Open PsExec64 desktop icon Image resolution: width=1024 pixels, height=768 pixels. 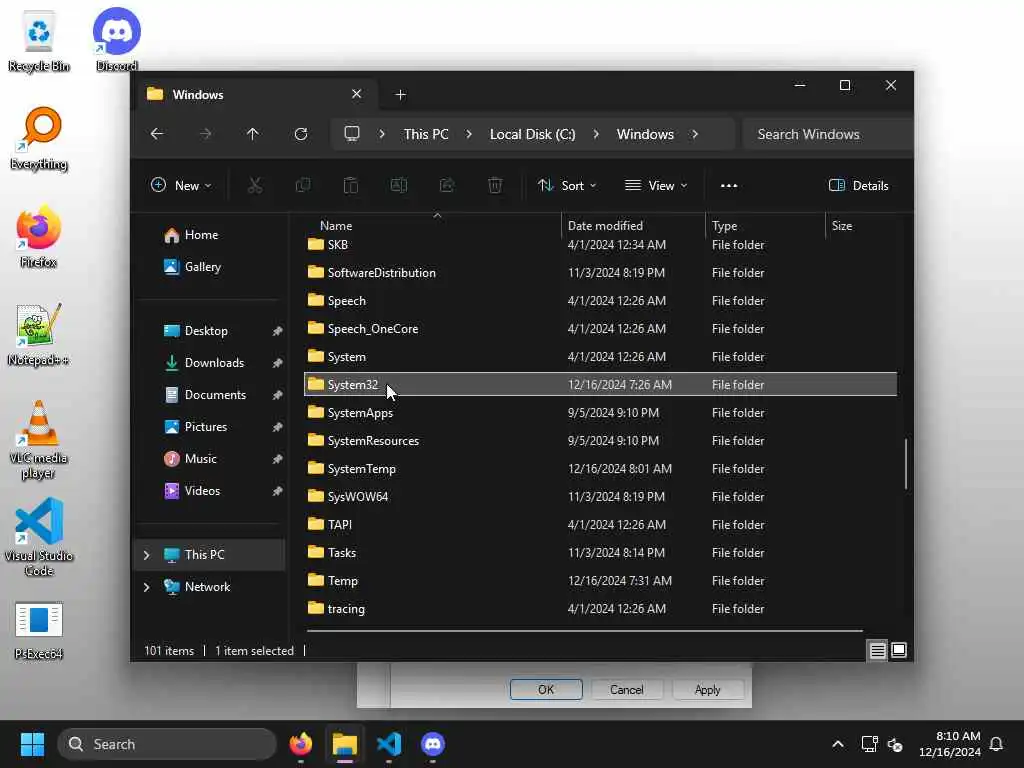pos(39,630)
